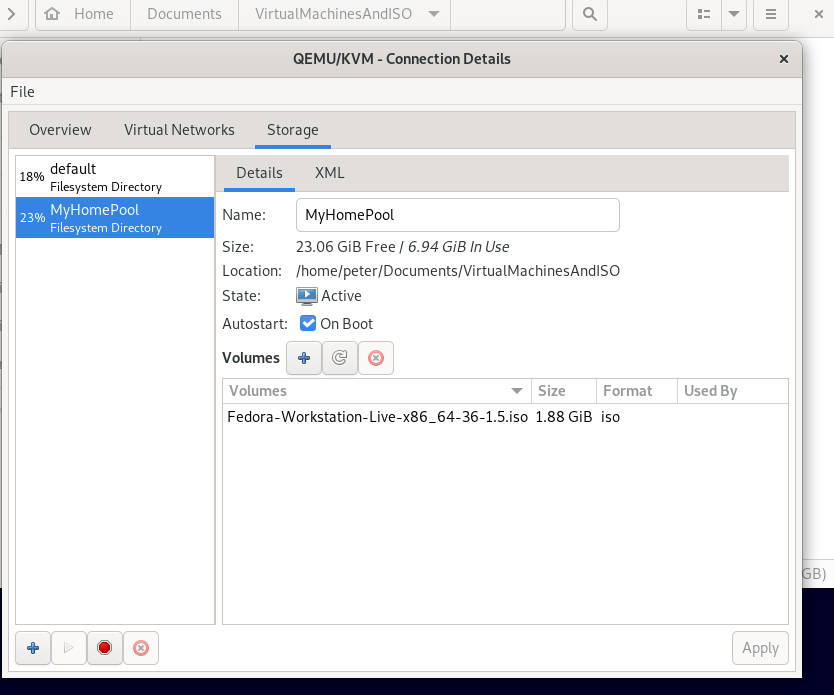Switch to the Virtual Networks tab
Image resolution: width=834 pixels, height=695 pixels.
[x=179, y=130]
